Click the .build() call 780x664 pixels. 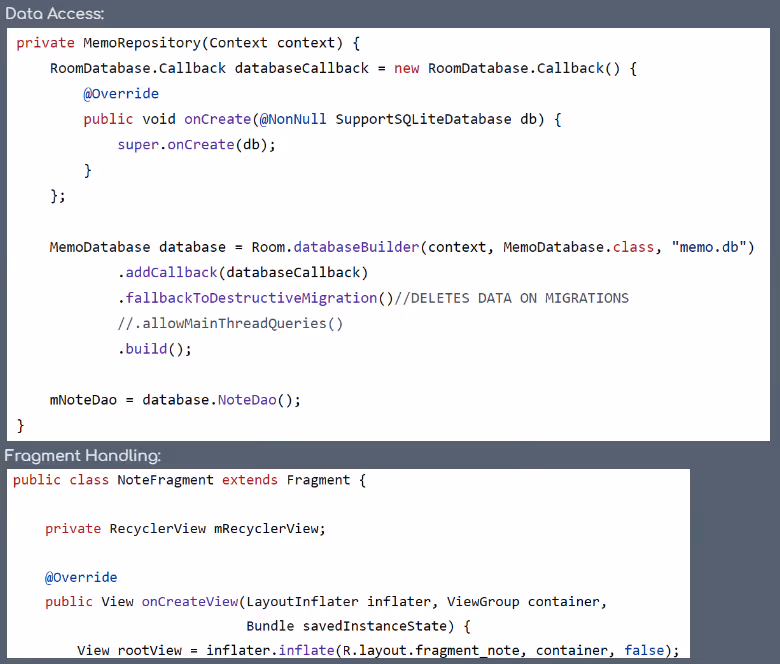click(154, 349)
